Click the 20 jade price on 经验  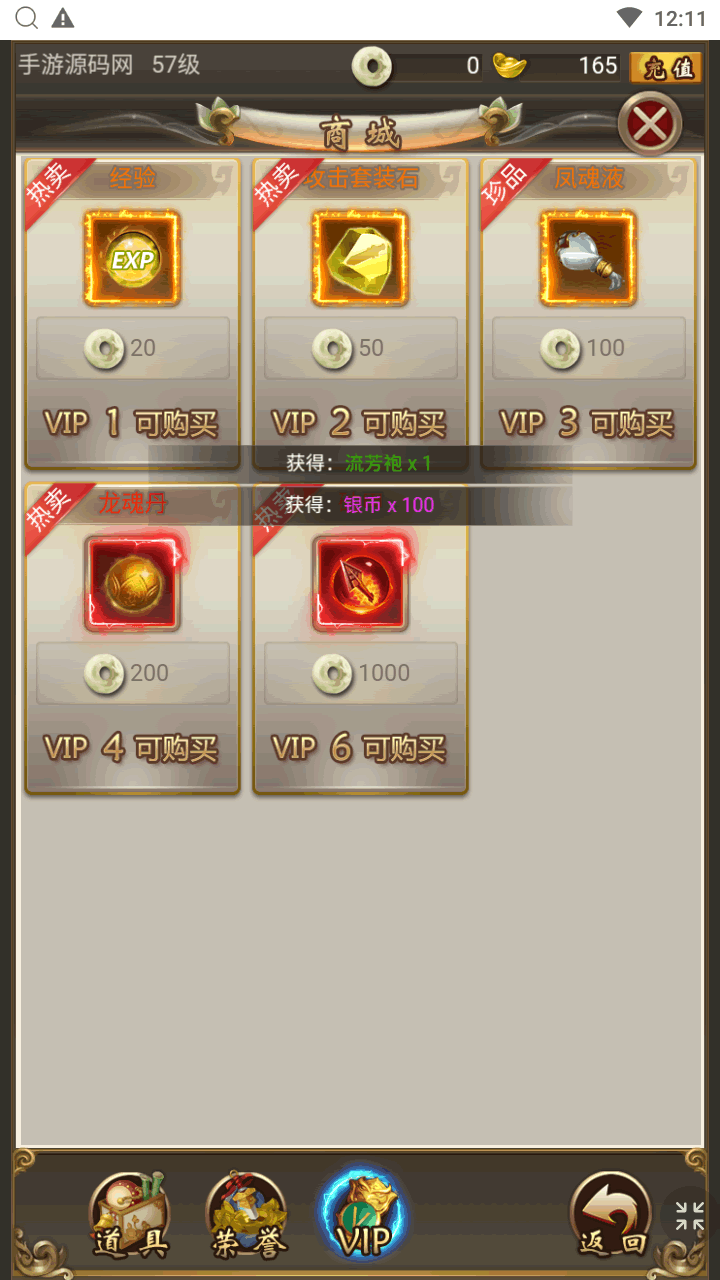(133, 348)
